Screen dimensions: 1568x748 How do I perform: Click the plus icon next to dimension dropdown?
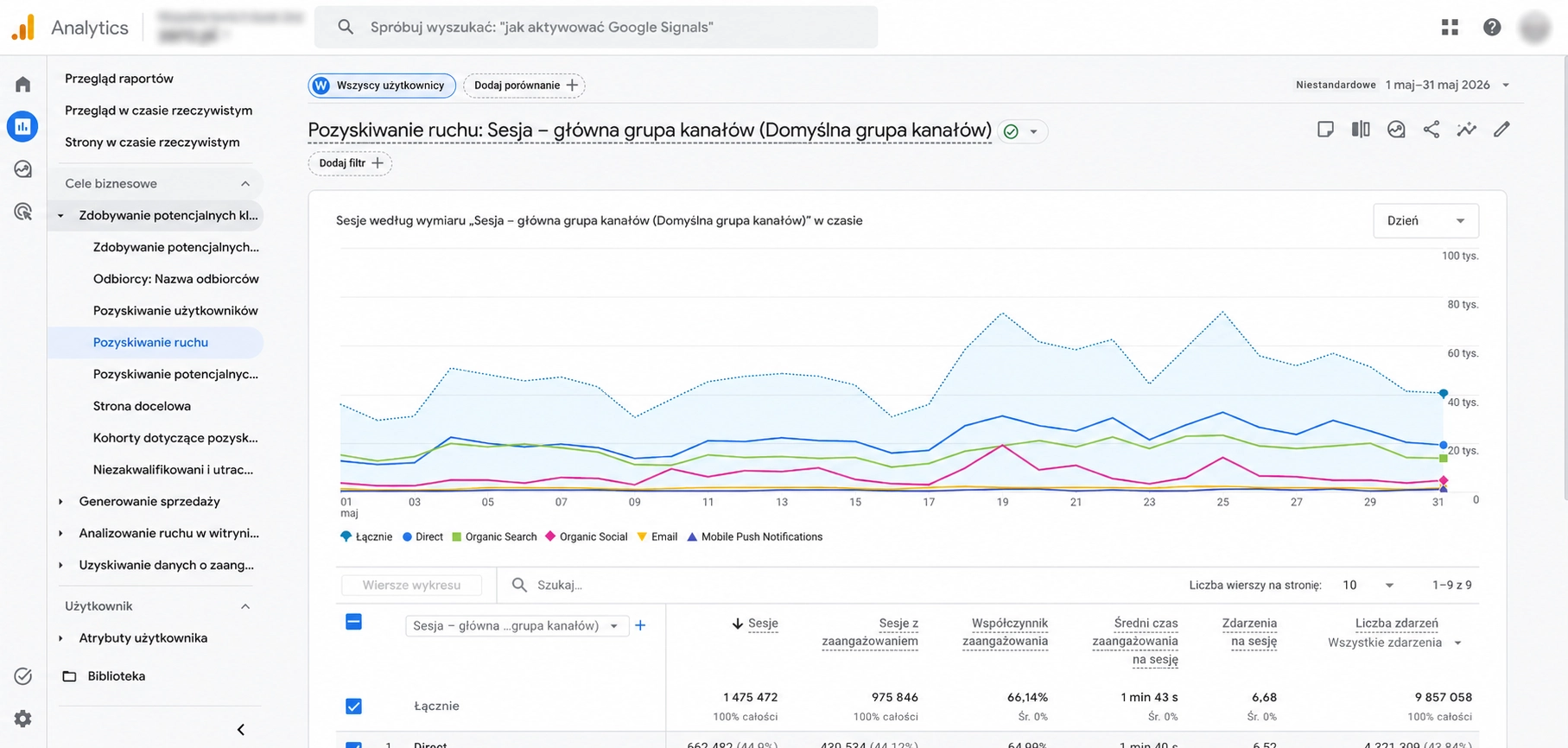(640, 625)
